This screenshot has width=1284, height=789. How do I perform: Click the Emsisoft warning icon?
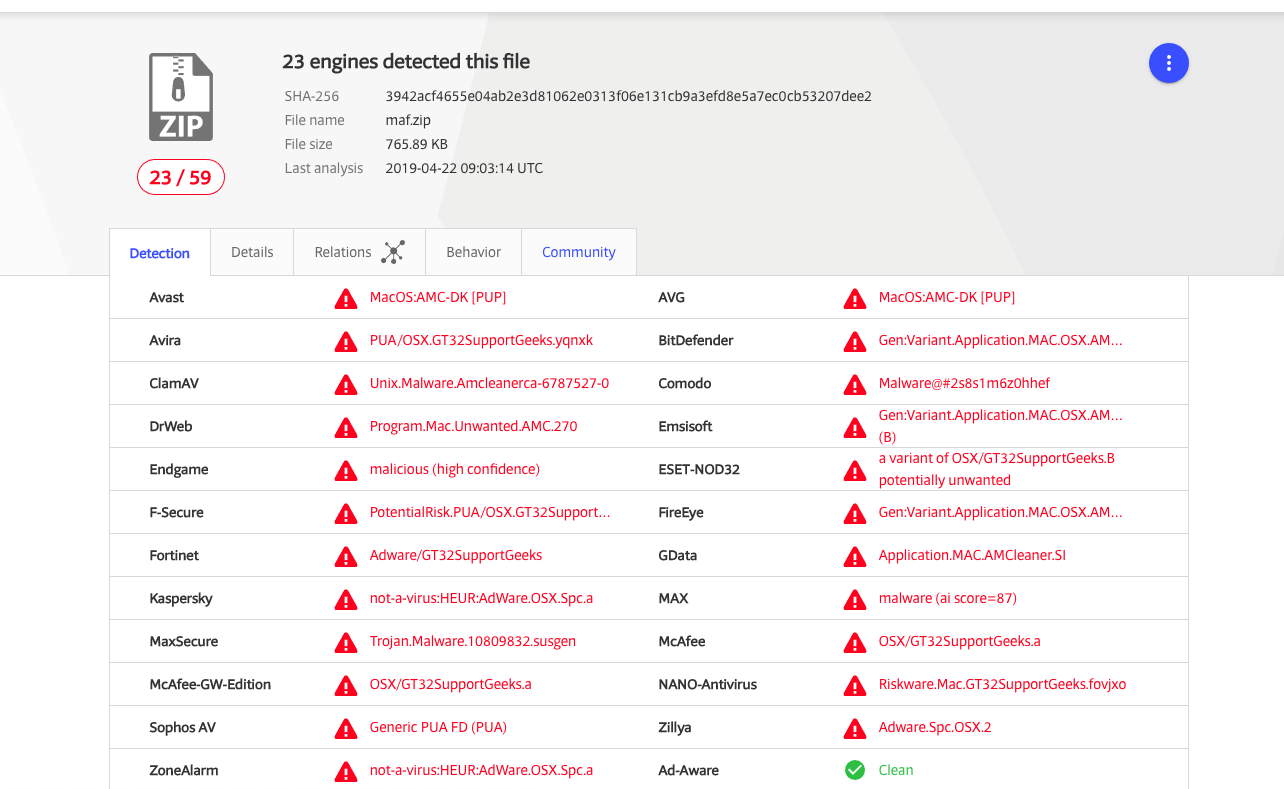tap(855, 427)
